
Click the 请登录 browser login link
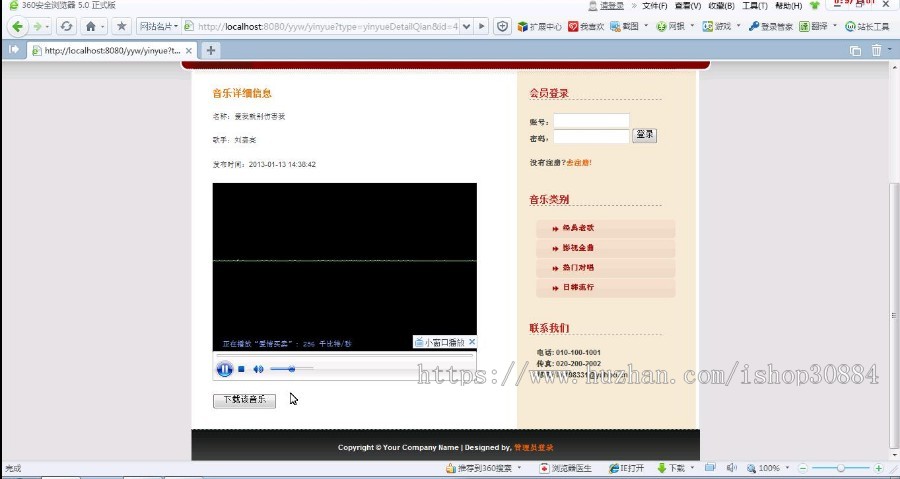click(612, 6)
